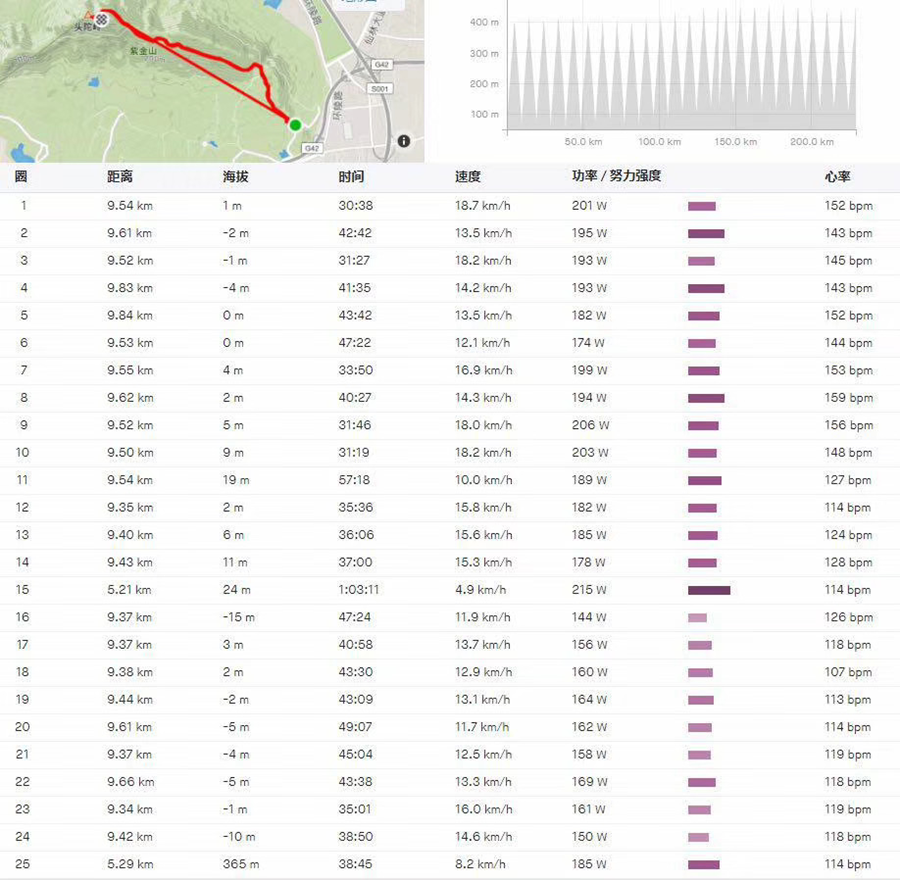Select lap 1 row in table

point(450,206)
